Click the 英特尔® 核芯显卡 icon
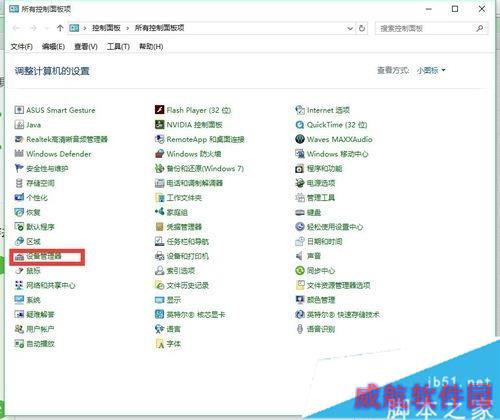This screenshot has width=500, height=420. coord(160,314)
